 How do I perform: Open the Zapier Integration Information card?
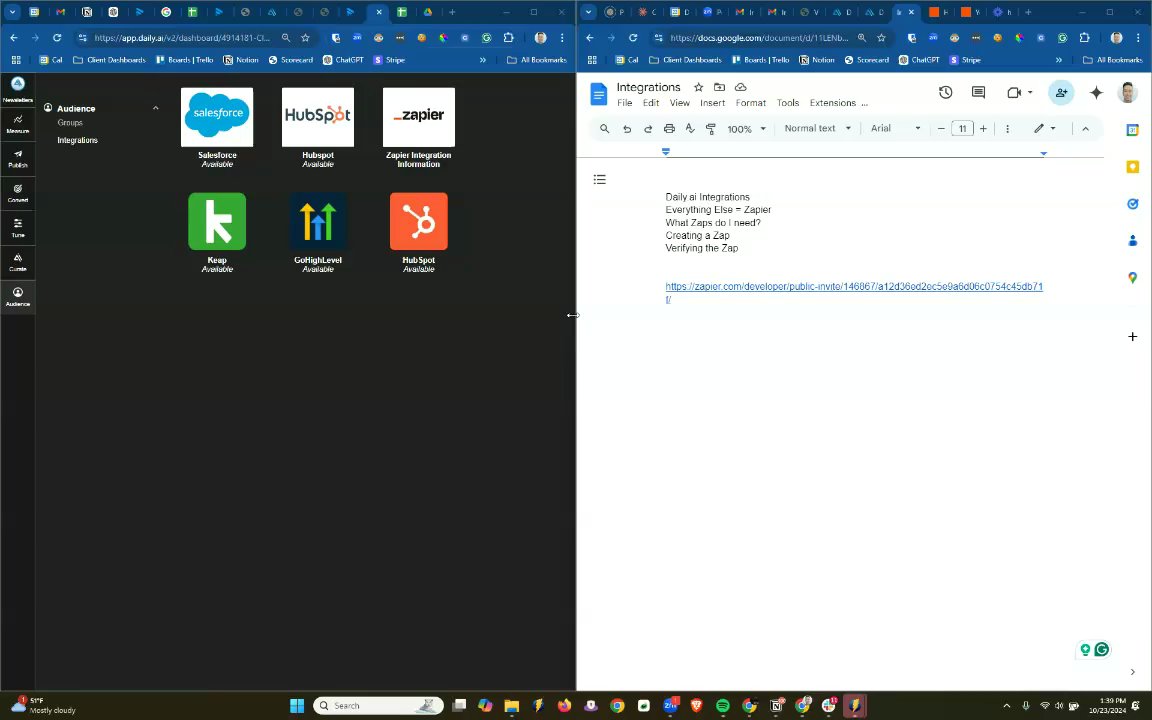(x=419, y=128)
